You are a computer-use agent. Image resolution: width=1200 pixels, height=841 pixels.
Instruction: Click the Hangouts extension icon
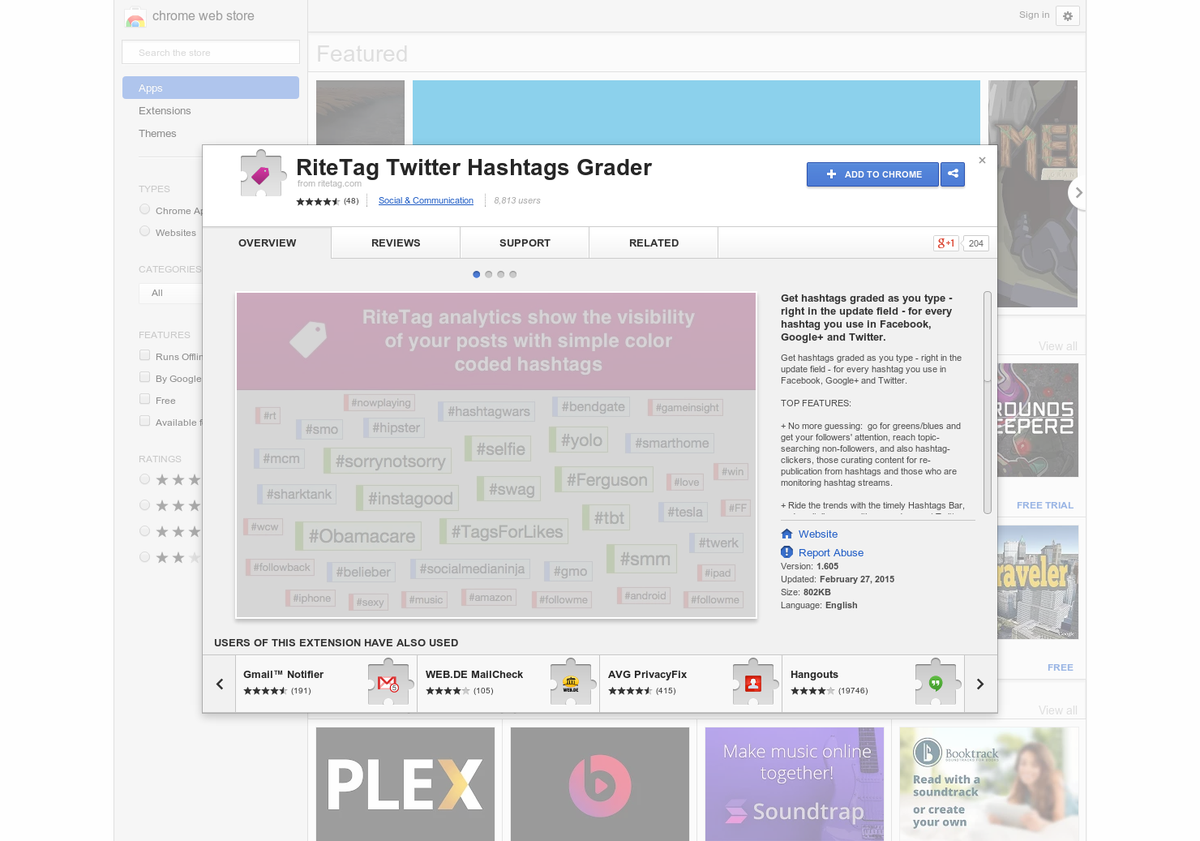point(936,682)
